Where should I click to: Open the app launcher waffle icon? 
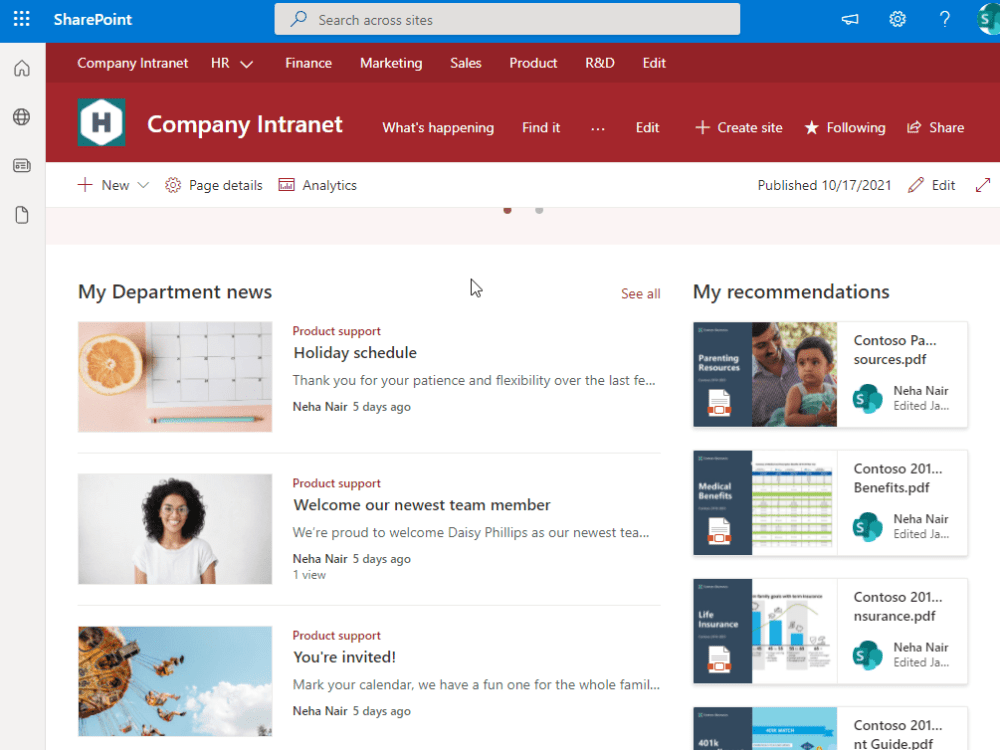(22, 19)
